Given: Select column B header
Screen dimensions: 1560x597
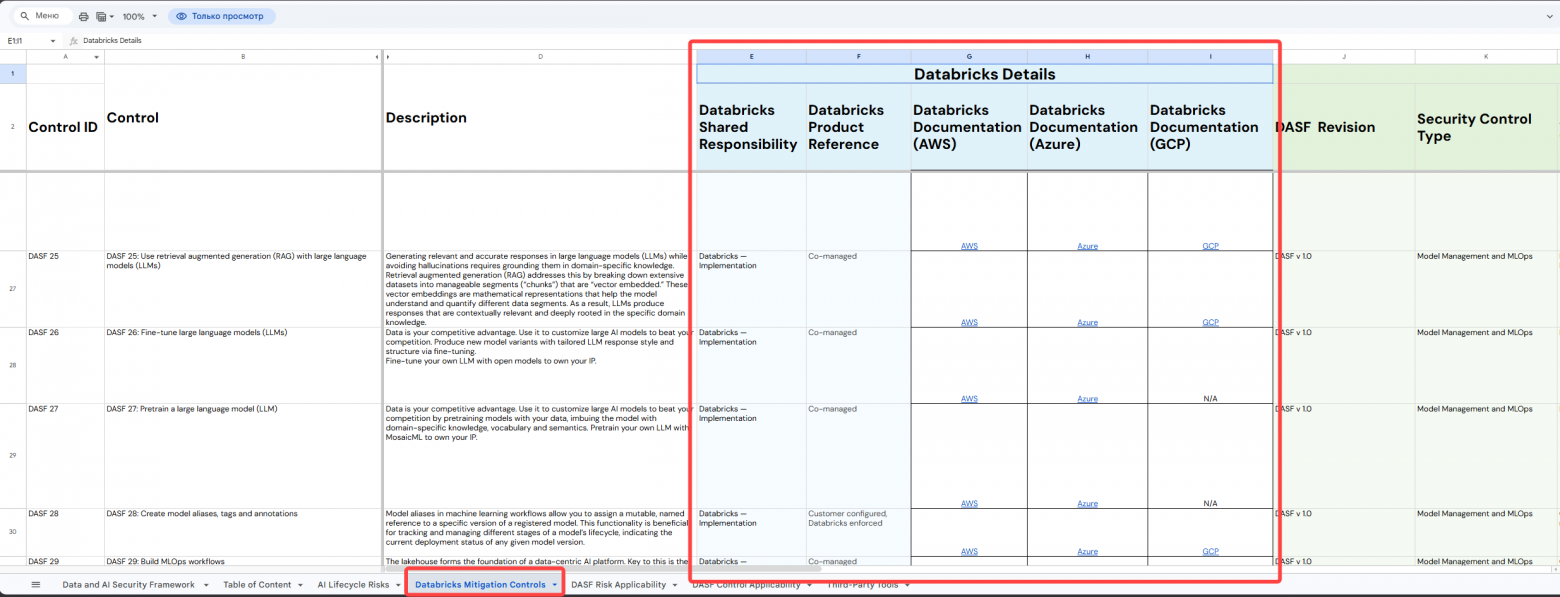Looking at the screenshot, I should 243,57.
